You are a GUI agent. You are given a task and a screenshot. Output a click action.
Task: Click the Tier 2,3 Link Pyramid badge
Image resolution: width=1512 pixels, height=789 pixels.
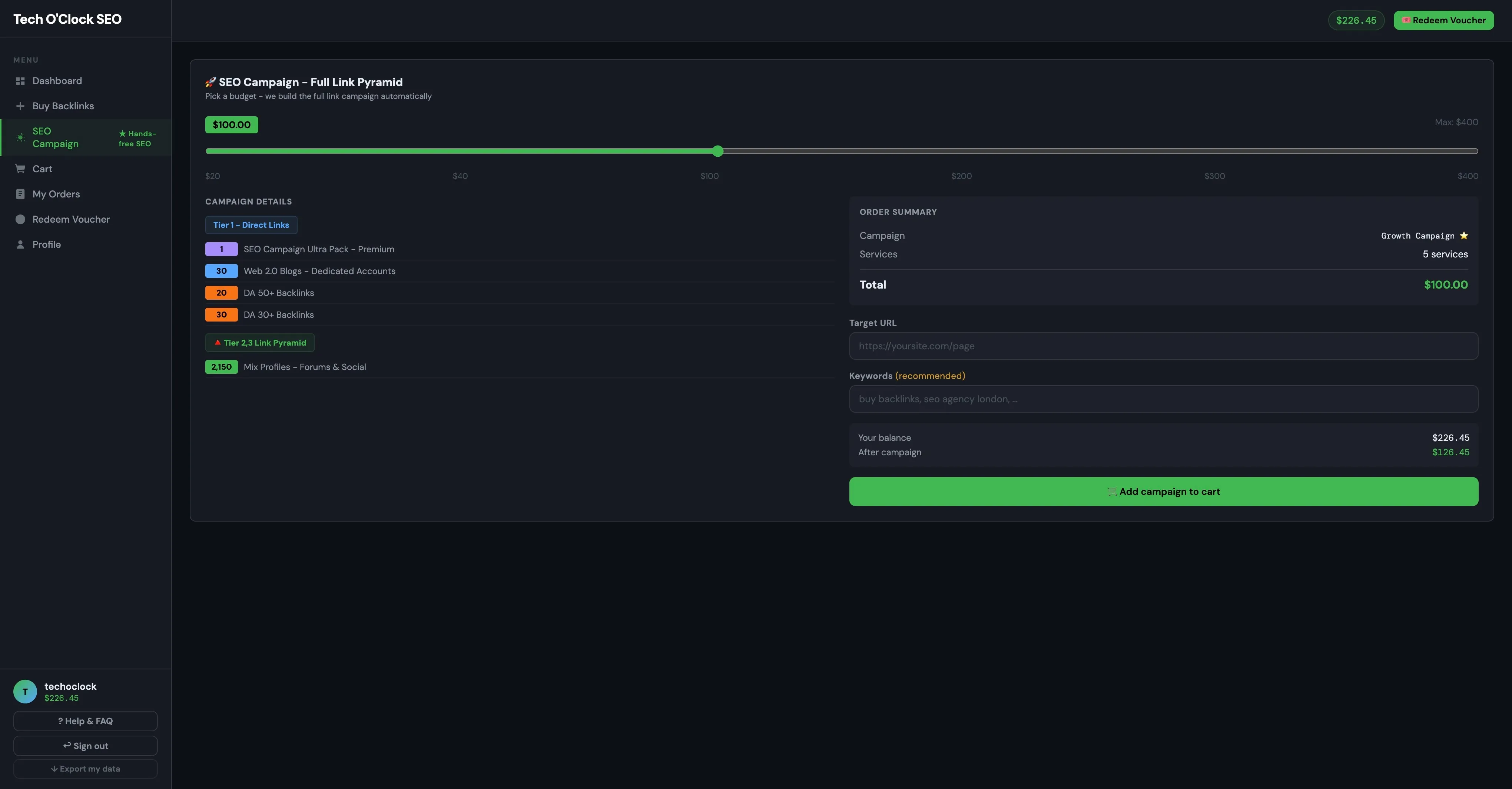(x=259, y=343)
